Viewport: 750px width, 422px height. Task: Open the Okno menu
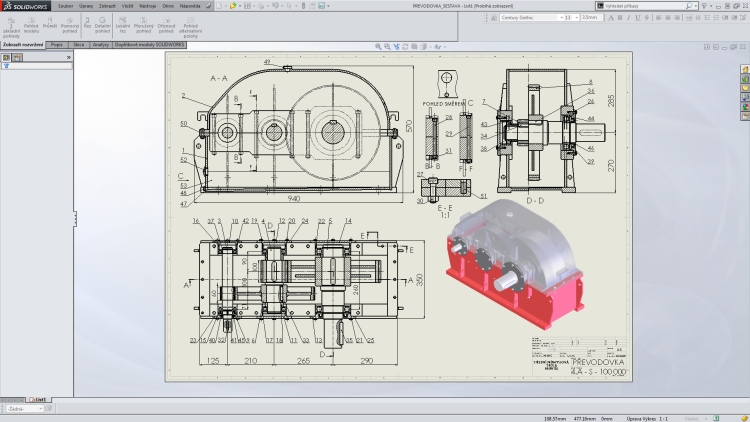click(x=168, y=6)
